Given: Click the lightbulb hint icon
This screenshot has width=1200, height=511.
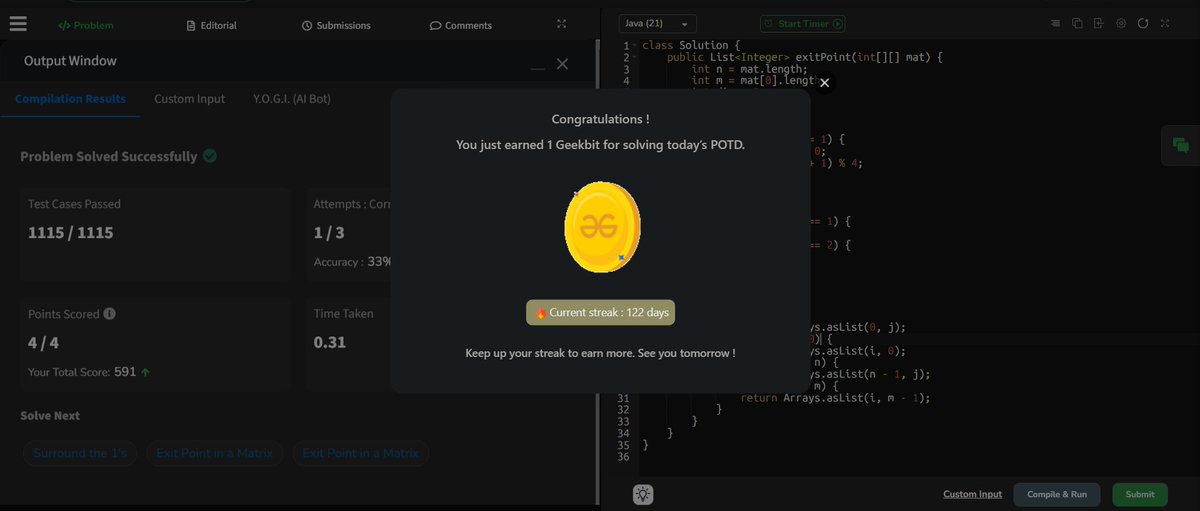Looking at the screenshot, I should coord(643,494).
